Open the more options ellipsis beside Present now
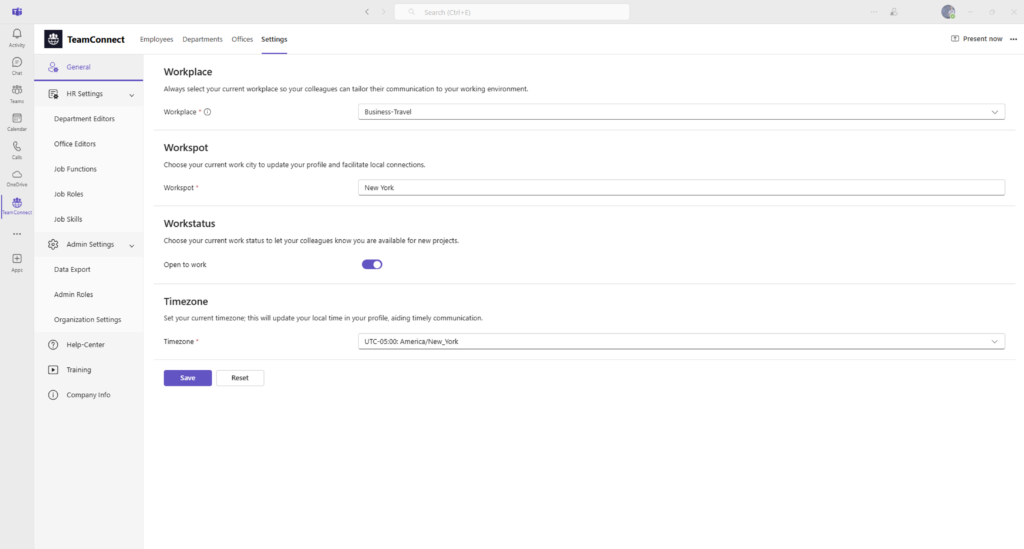 click(1014, 39)
